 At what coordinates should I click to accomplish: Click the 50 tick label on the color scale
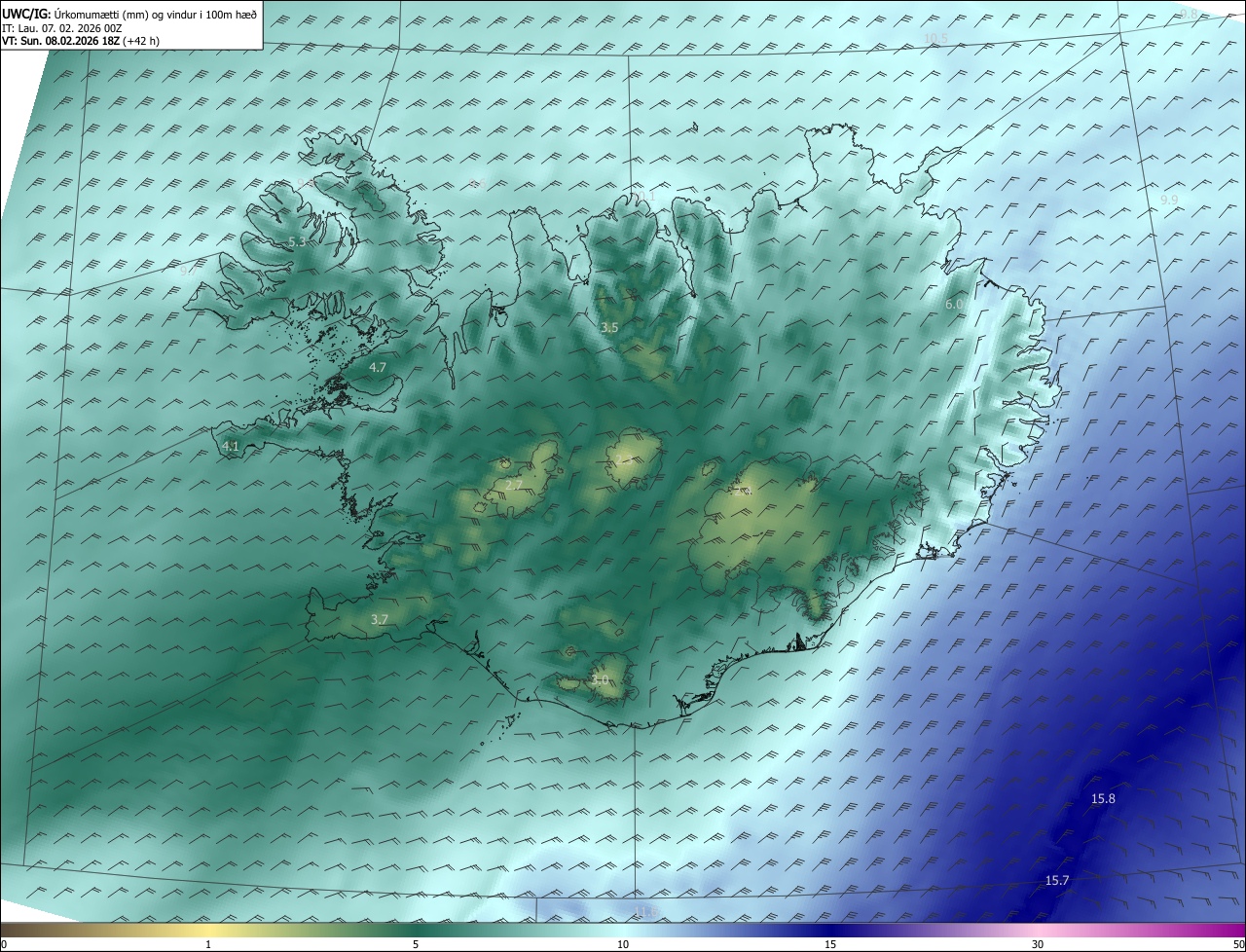(x=1238, y=944)
